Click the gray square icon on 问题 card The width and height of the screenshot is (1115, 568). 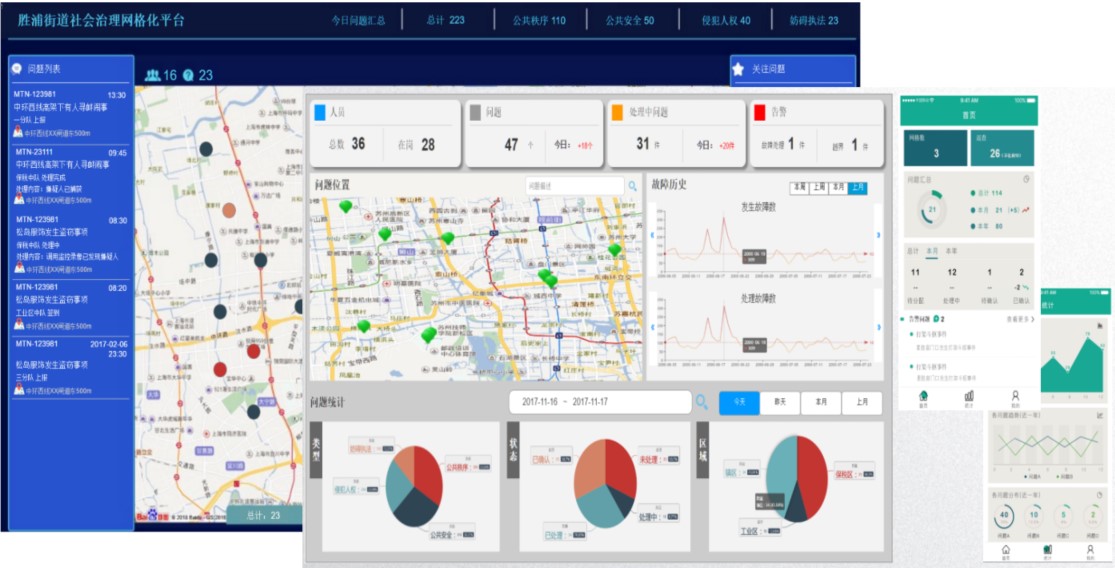(475, 112)
